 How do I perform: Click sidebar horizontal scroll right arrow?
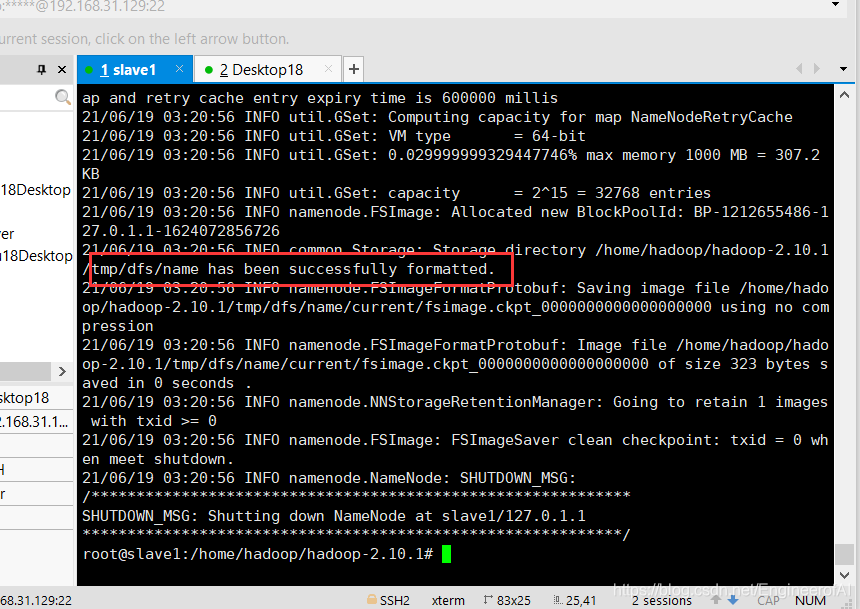pos(62,371)
